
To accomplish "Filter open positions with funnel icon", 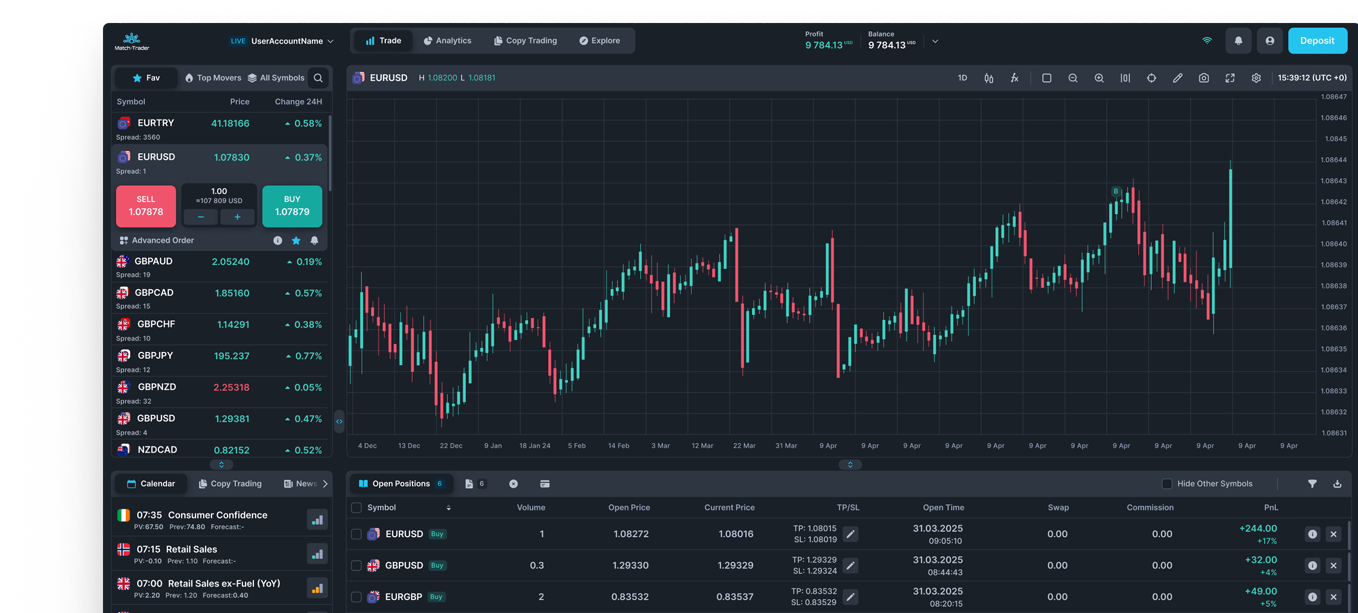I will coord(1312,484).
